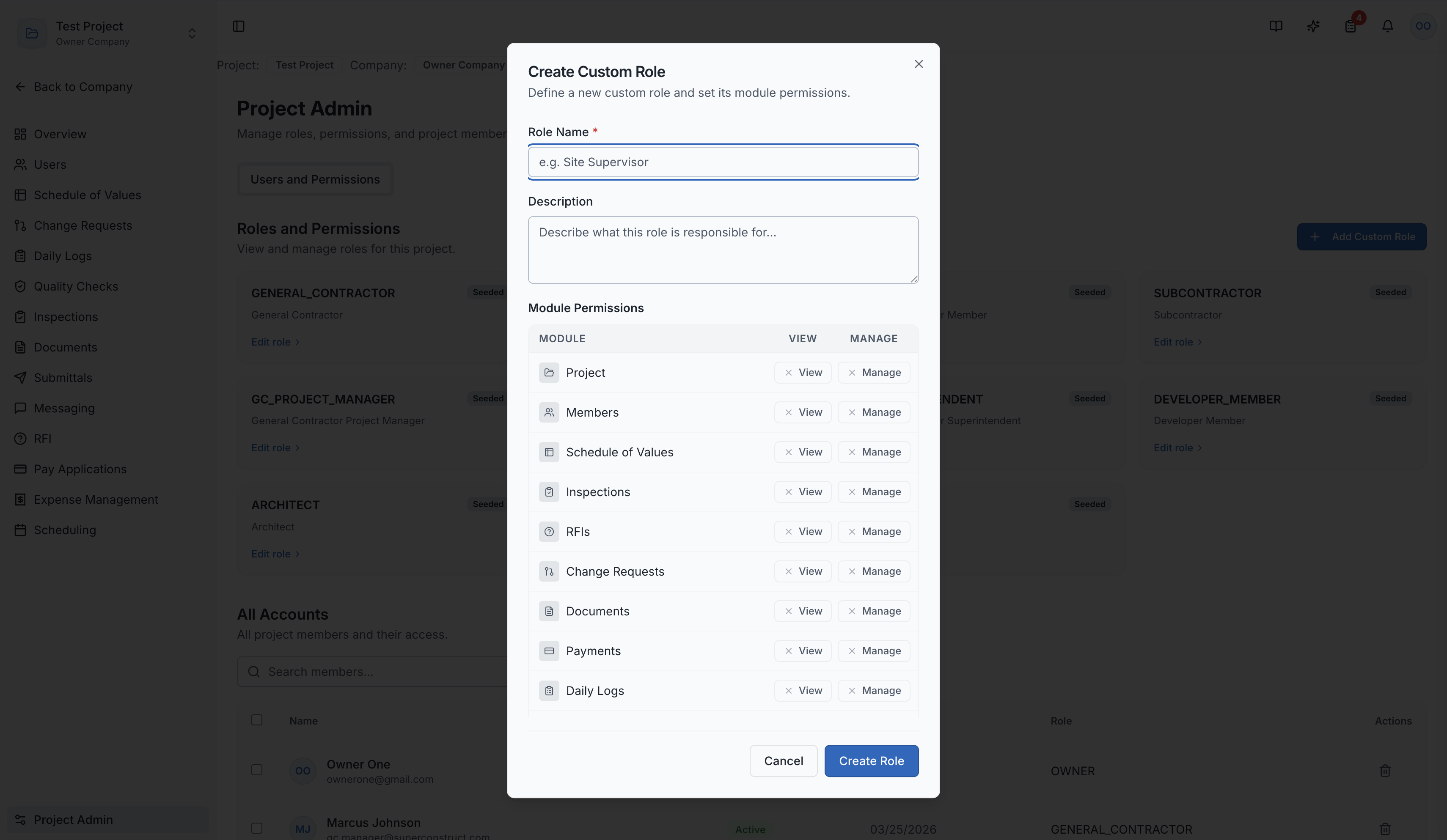
Task: Click the Daily Logs clipboard icon in dialog
Action: 549,690
